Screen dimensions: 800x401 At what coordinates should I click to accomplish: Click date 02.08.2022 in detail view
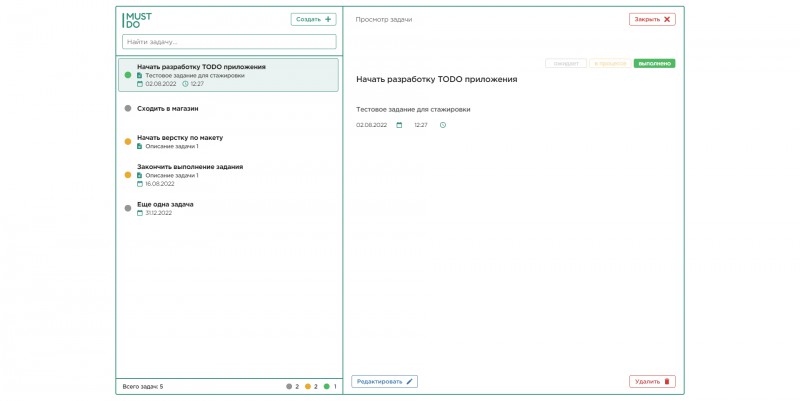(x=371, y=125)
